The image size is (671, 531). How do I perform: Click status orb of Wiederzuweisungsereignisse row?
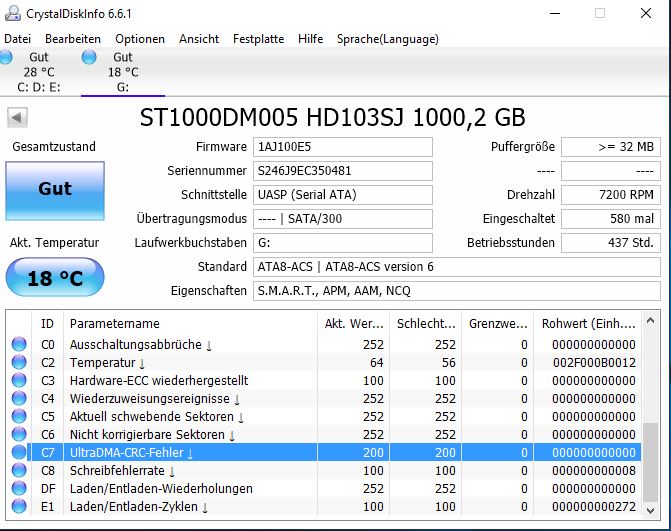pos(19,398)
